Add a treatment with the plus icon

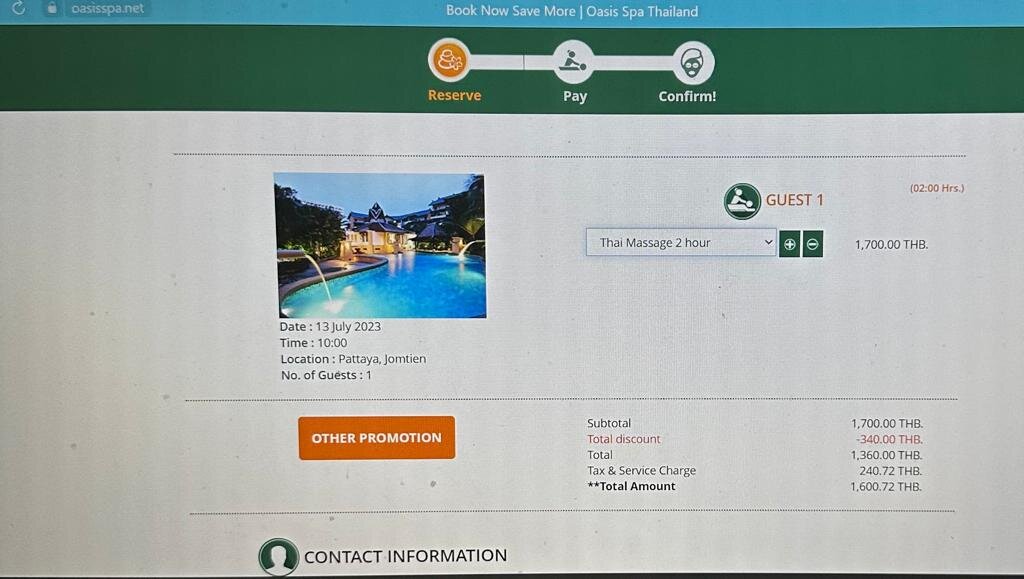point(790,244)
